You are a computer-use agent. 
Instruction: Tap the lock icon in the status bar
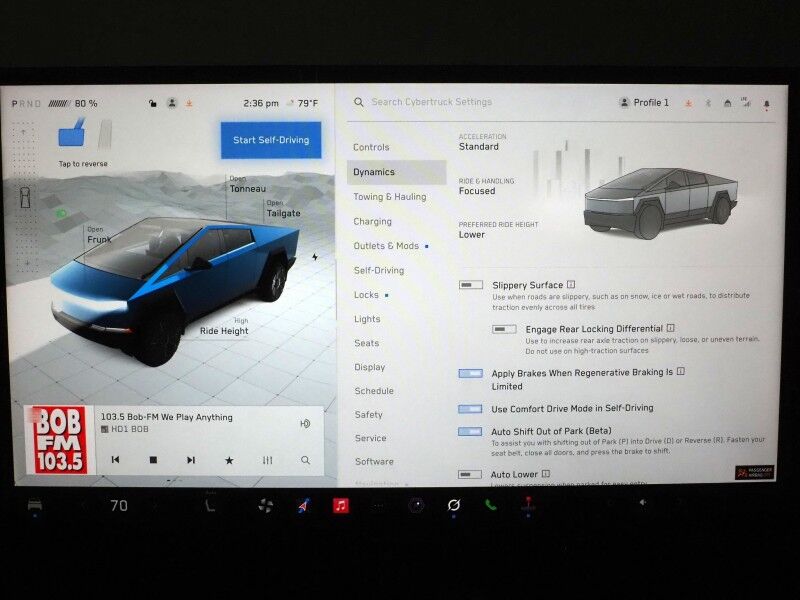152,104
